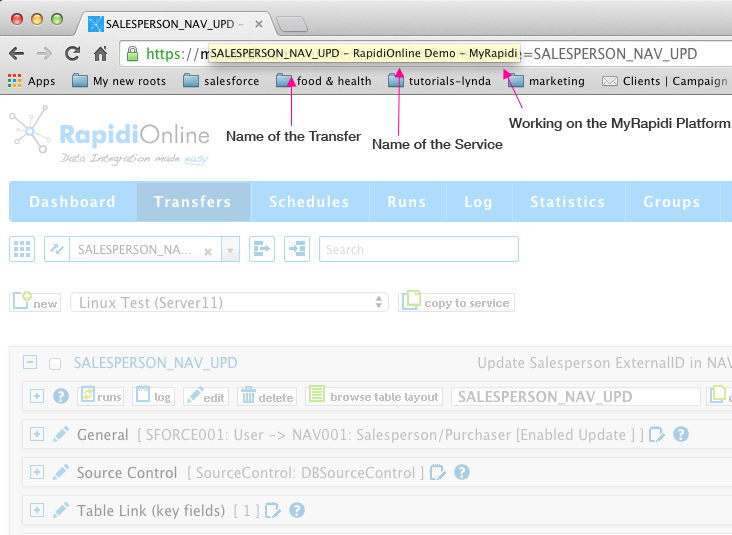
Task: Click the edit note icon after General summary
Action: [x=657, y=434]
